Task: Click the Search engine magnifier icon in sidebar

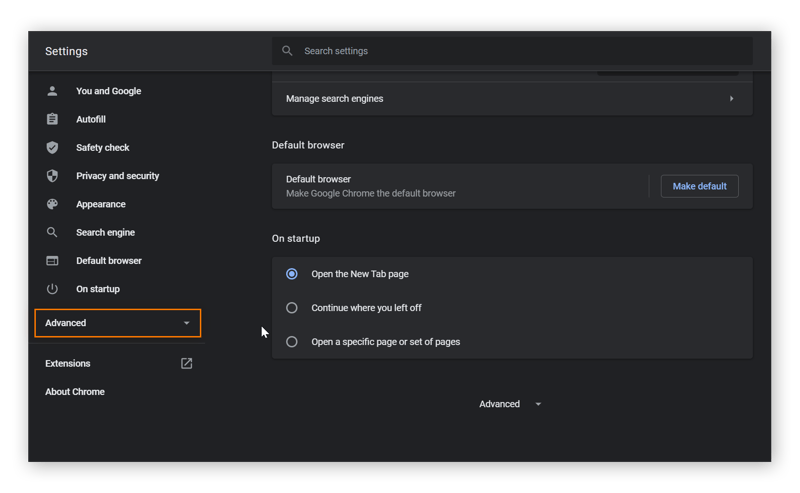Action: coord(52,232)
